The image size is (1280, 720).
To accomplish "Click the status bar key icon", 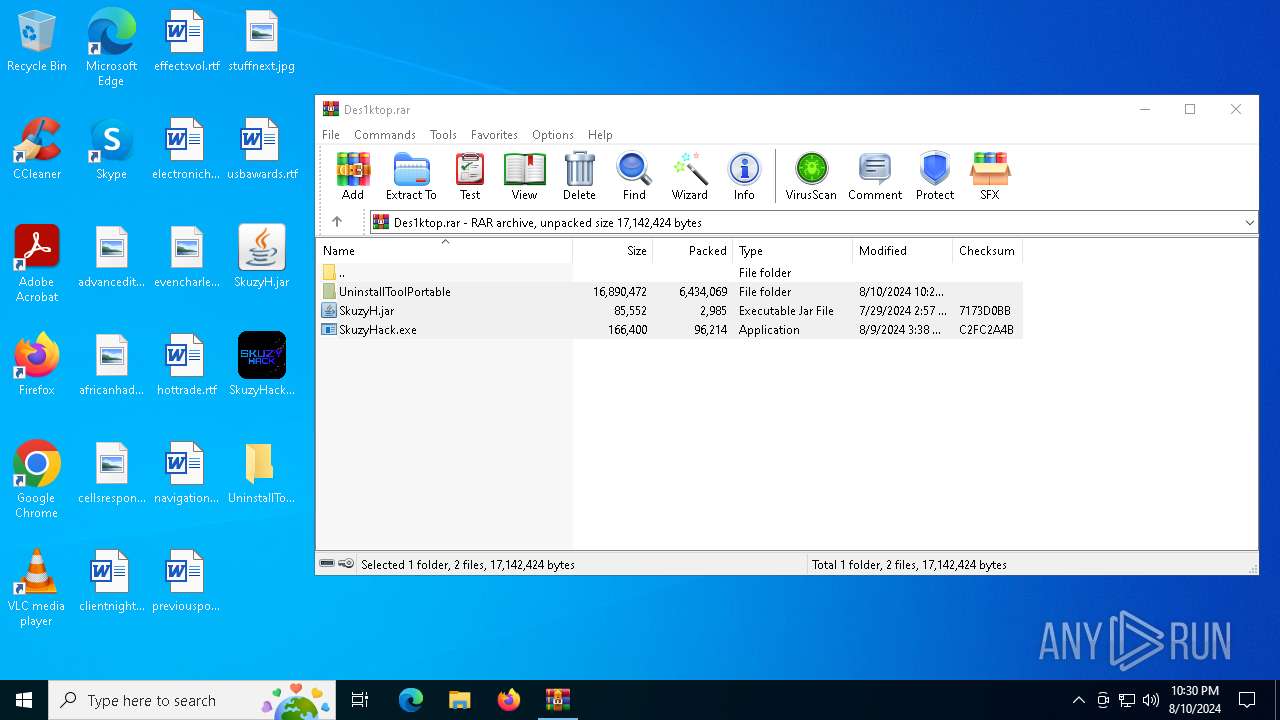I will coord(346,564).
